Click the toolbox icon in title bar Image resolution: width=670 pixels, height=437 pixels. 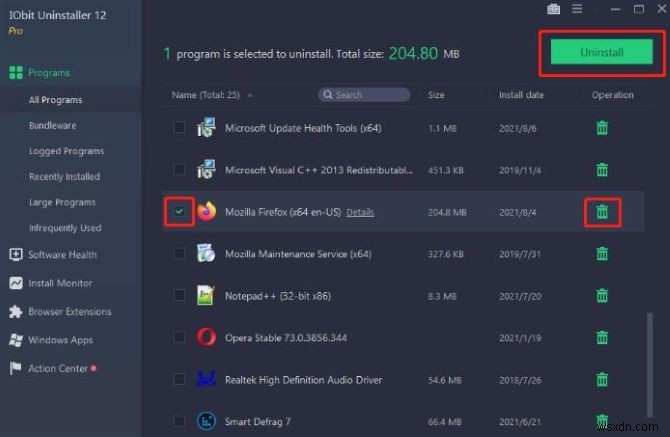click(x=553, y=9)
